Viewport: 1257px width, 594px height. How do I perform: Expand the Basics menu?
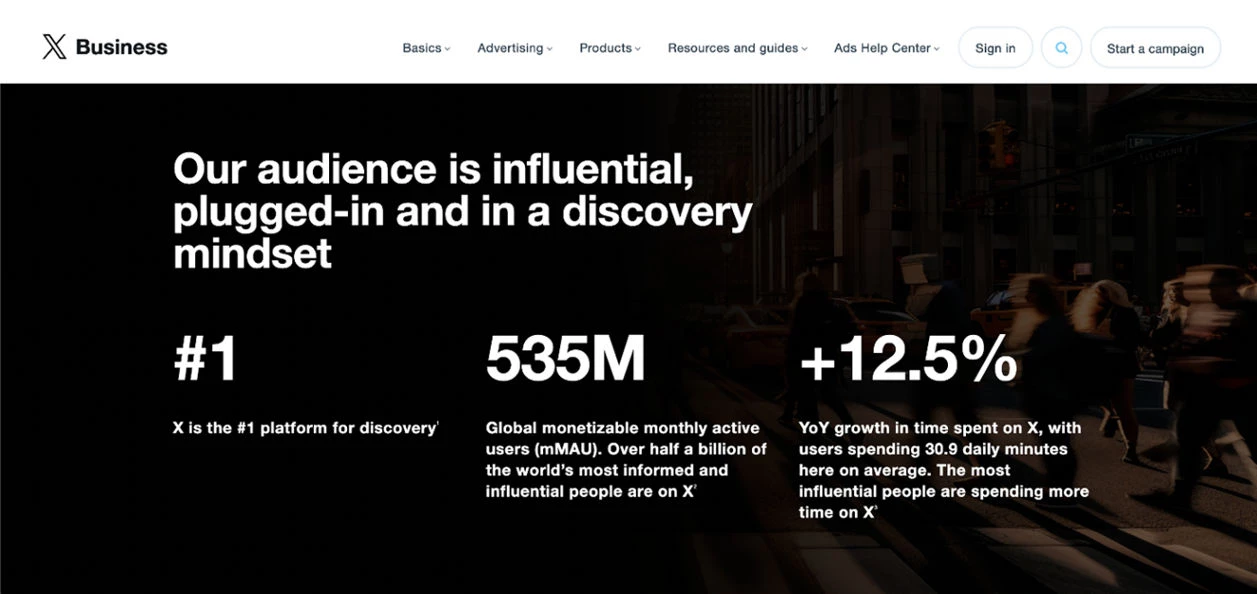(426, 48)
